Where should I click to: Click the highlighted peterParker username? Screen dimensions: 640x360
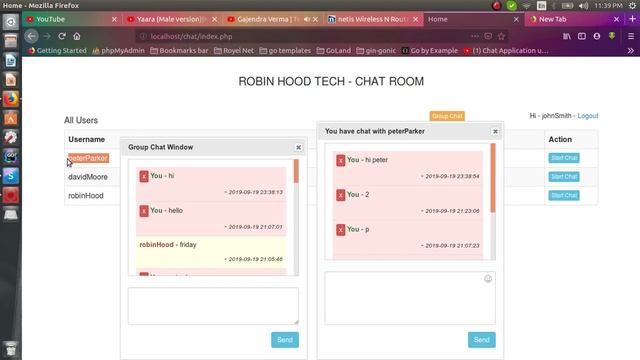88,158
